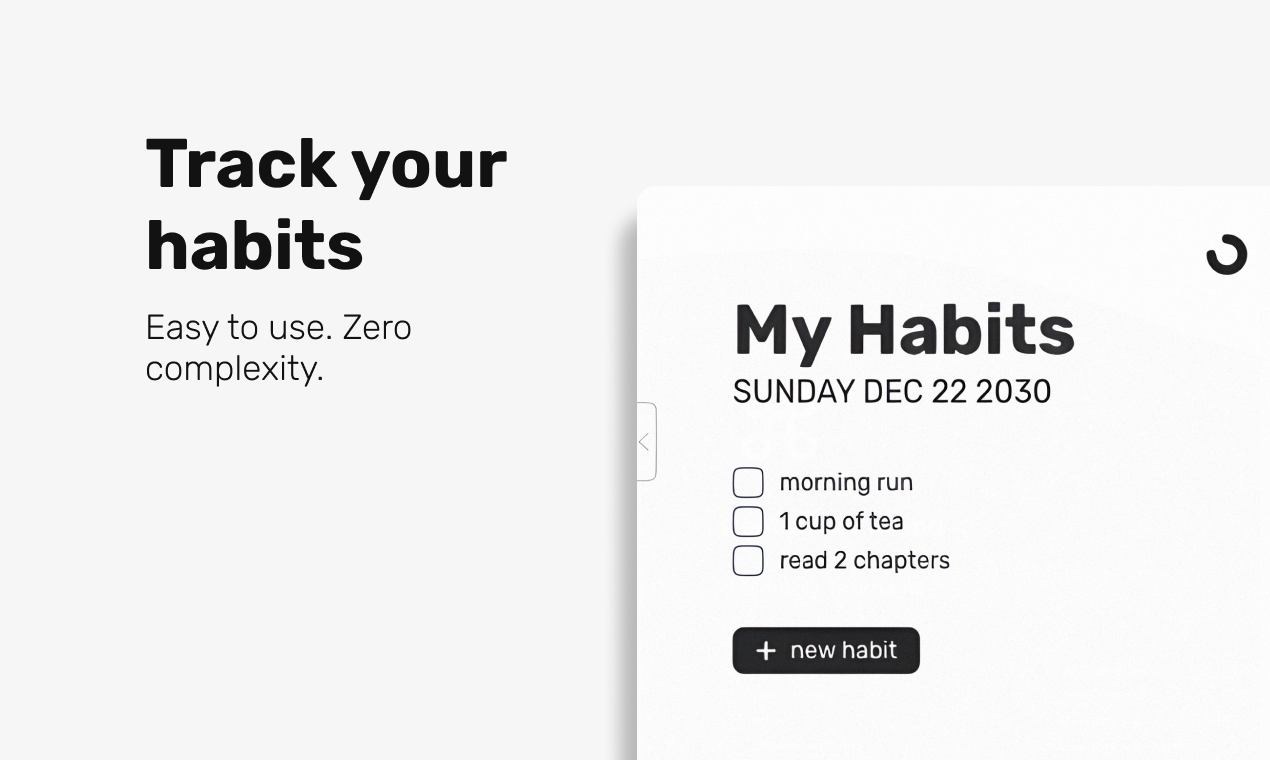The width and height of the screenshot is (1270, 760).
Task: Collapse the panel using the left chevron handle
Action: (646, 442)
